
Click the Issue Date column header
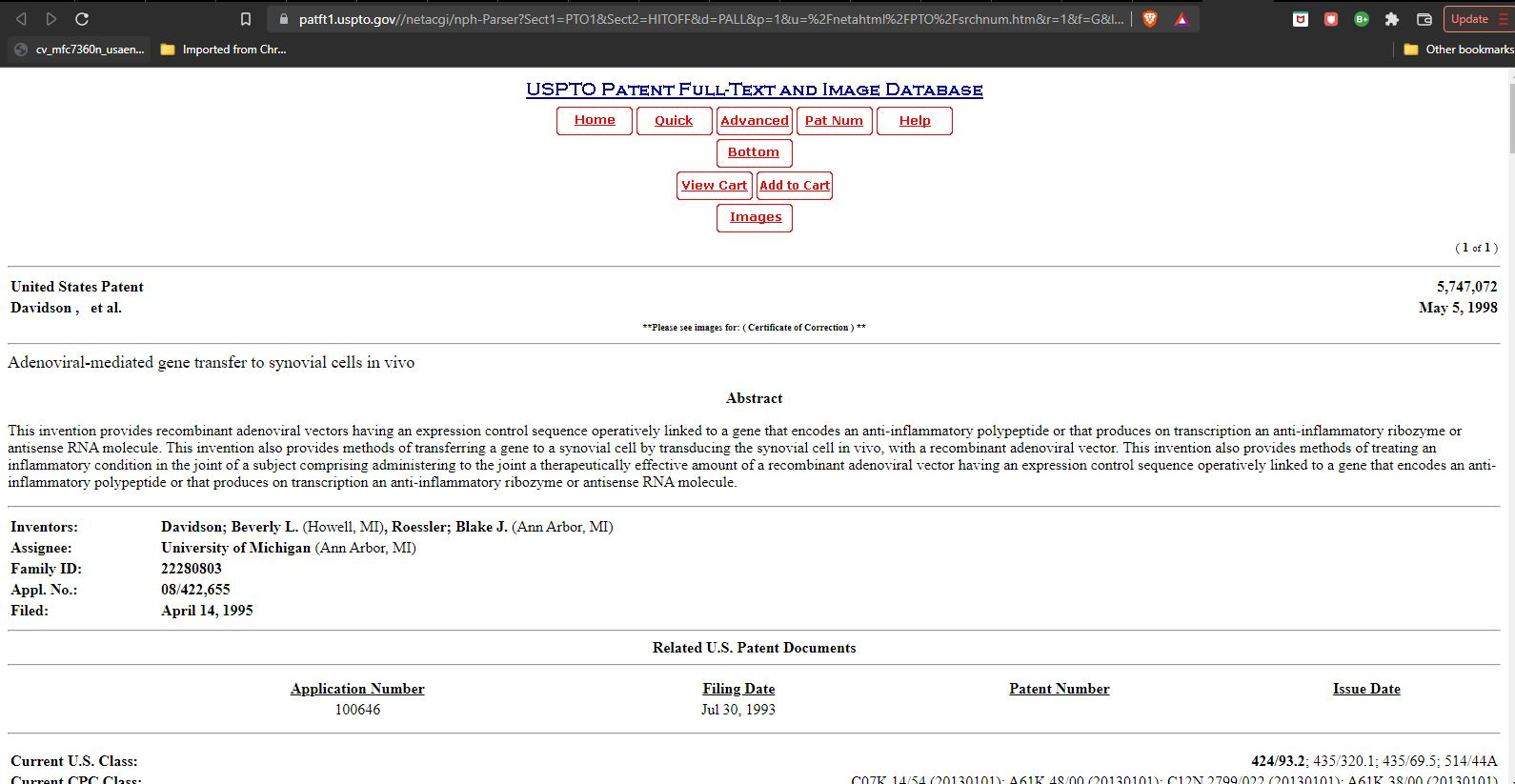point(1366,689)
